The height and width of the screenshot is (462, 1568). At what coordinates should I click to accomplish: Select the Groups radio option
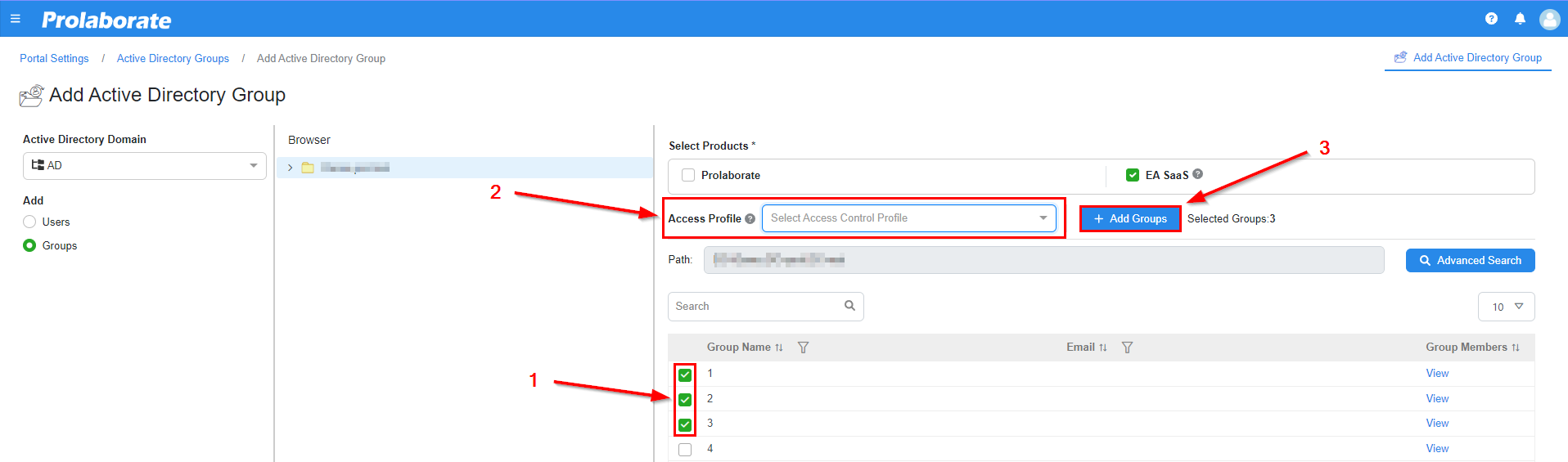pyautogui.click(x=29, y=245)
